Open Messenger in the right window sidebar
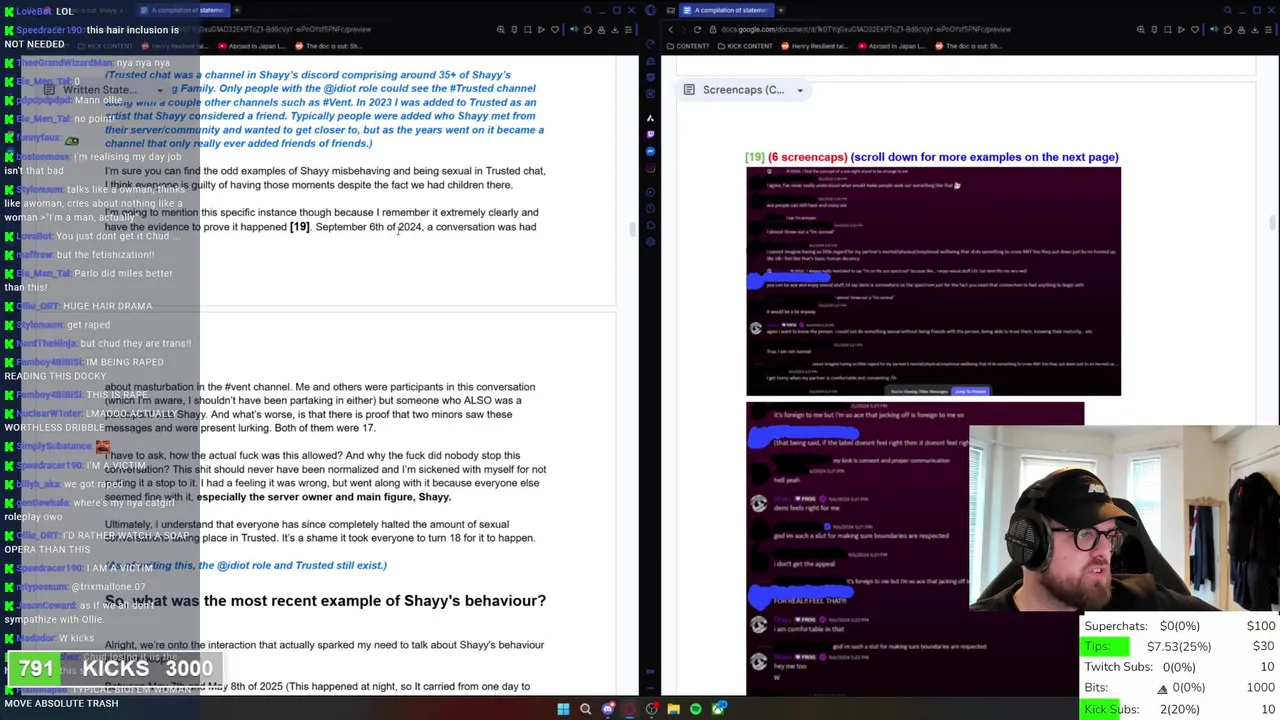The image size is (1280, 720). (650, 151)
